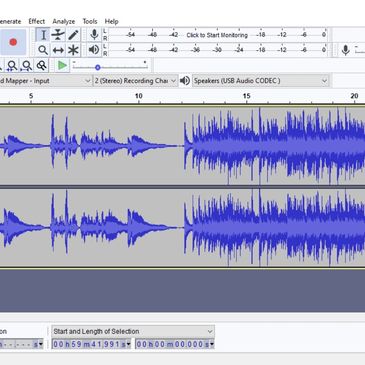The height and width of the screenshot is (365, 365).
Task: Click the recording volume microphone icon
Action: [345, 50]
